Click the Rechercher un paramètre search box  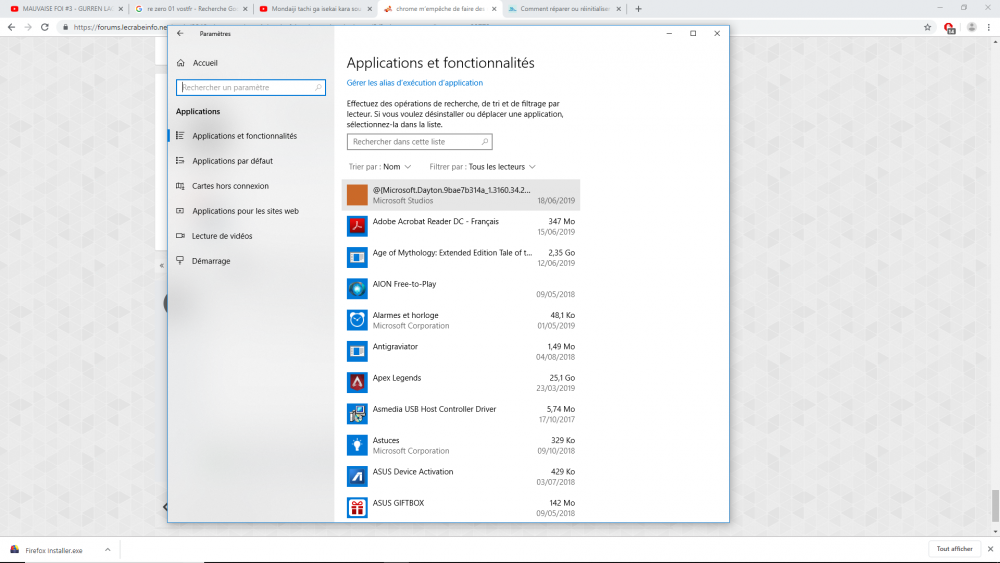pyautogui.click(x=250, y=88)
